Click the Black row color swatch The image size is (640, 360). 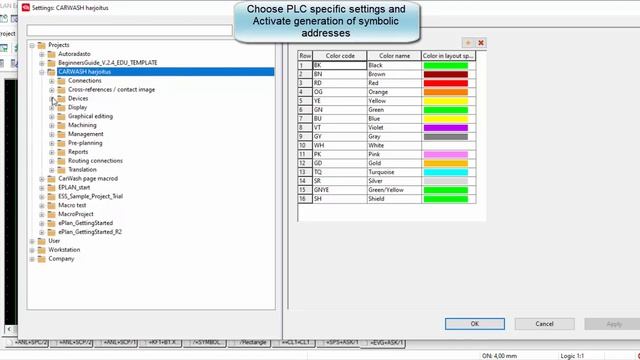tap(446, 65)
